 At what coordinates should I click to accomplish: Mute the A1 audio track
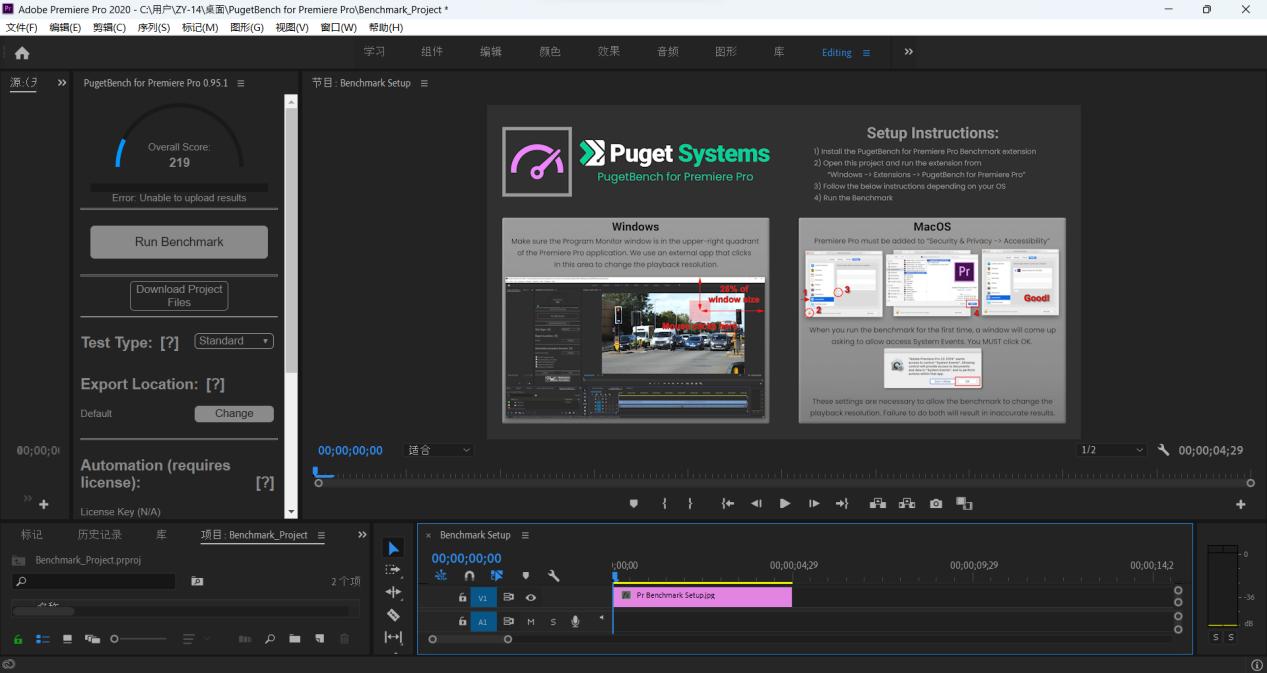click(x=531, y=622)
